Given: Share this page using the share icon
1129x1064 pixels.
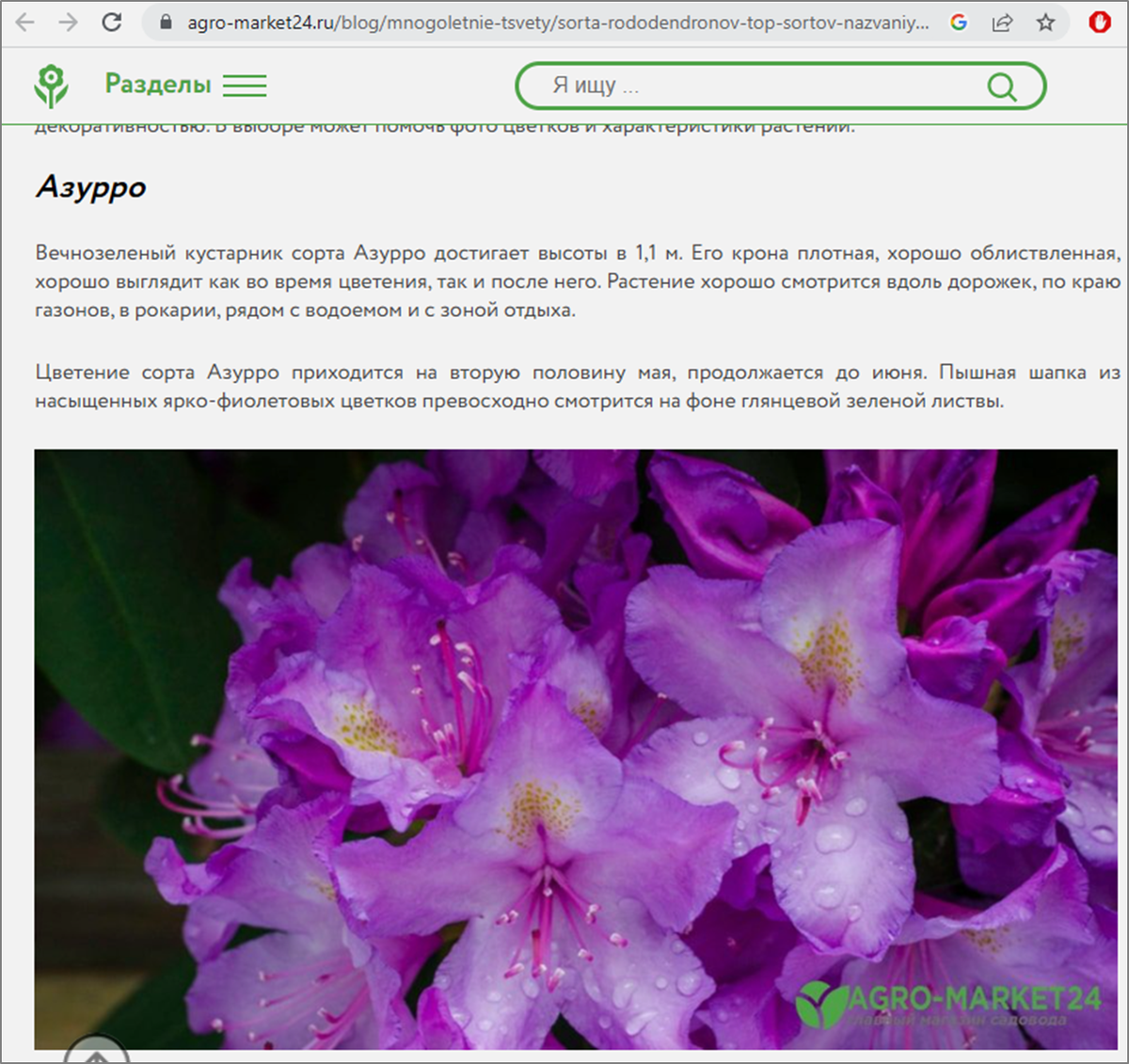Looking at the screenshot, I should 1002,23.
